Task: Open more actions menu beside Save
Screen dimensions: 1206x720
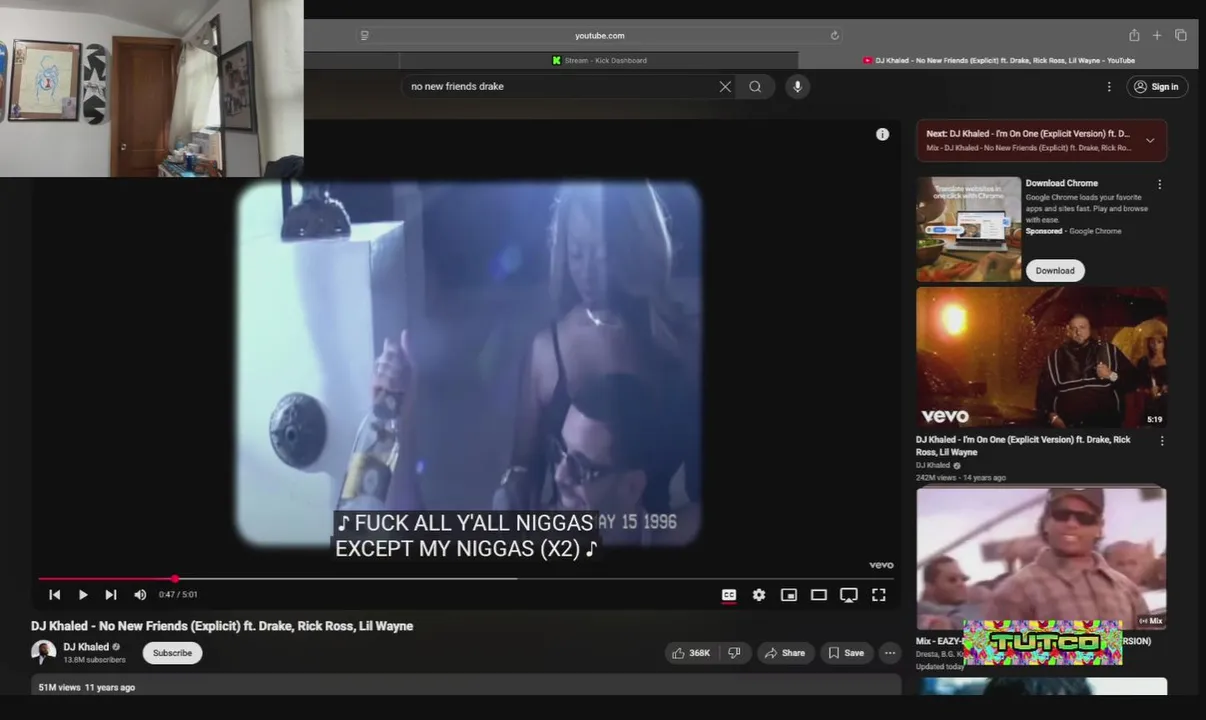Action: coord(890,653)
